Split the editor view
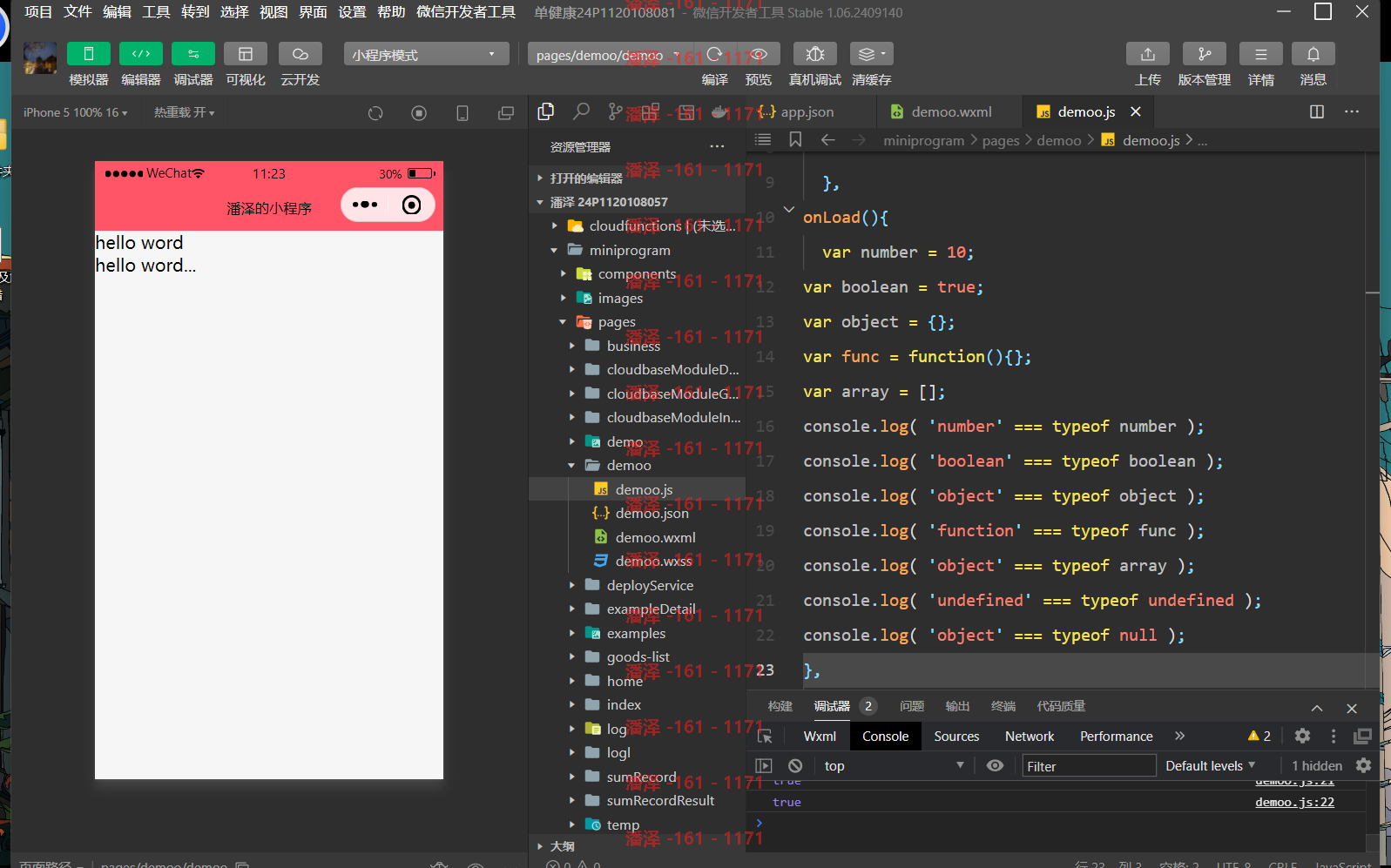The height and width of the screenshot is (868, 1391). coord(1317,111)
